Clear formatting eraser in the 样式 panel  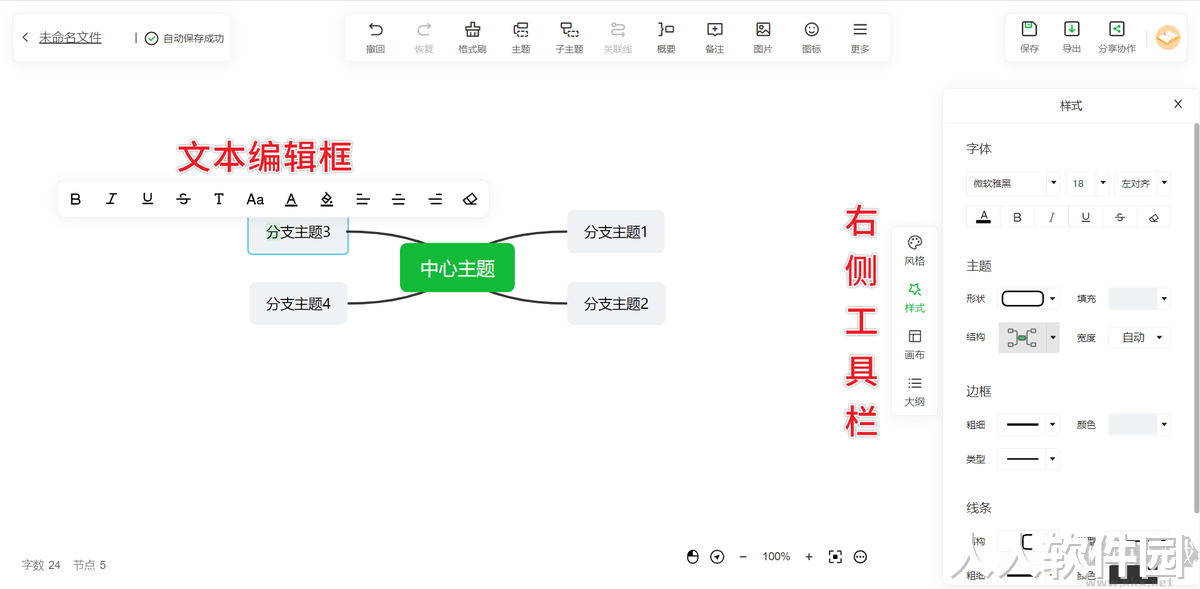click(x=1154, y=217)
